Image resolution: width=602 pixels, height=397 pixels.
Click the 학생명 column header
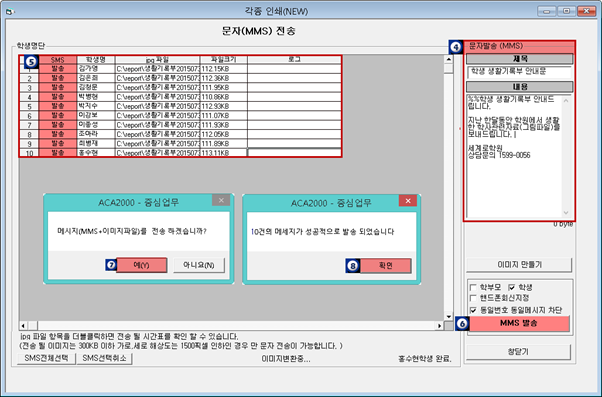click(x=96, y=60)
